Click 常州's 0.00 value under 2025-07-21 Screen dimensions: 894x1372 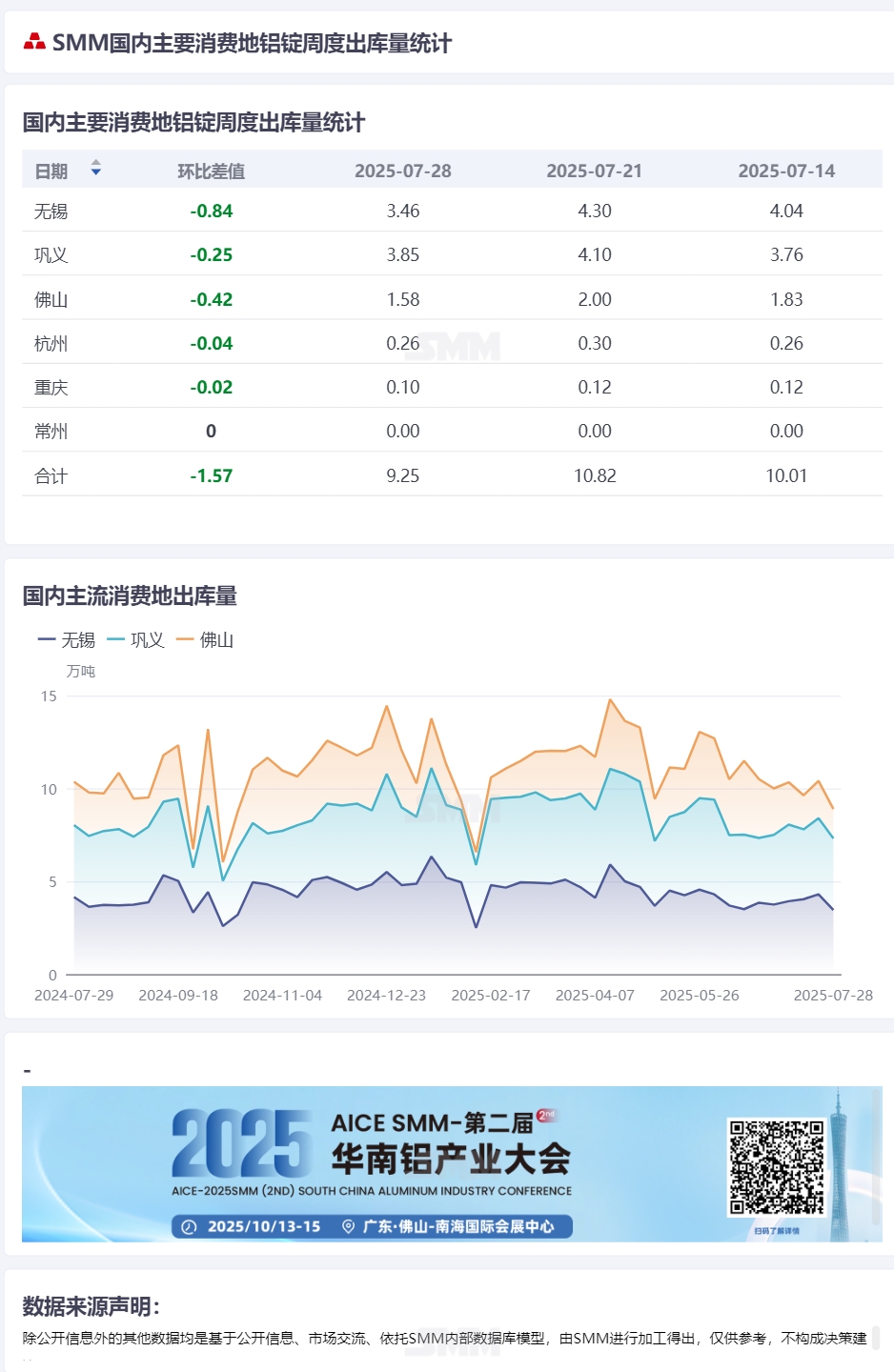[x=595, y=432]
